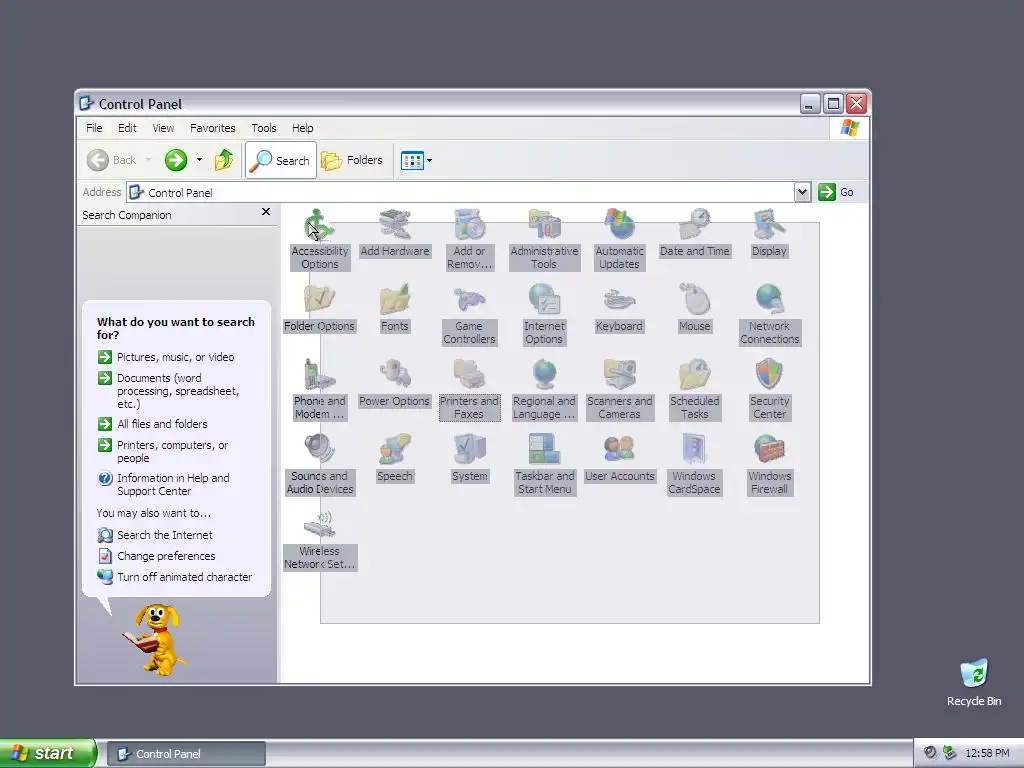Image resolution: width=1024 pixels, height=768 pixels.
Task: Select the Date and Time icon
Action: [694, 232]
